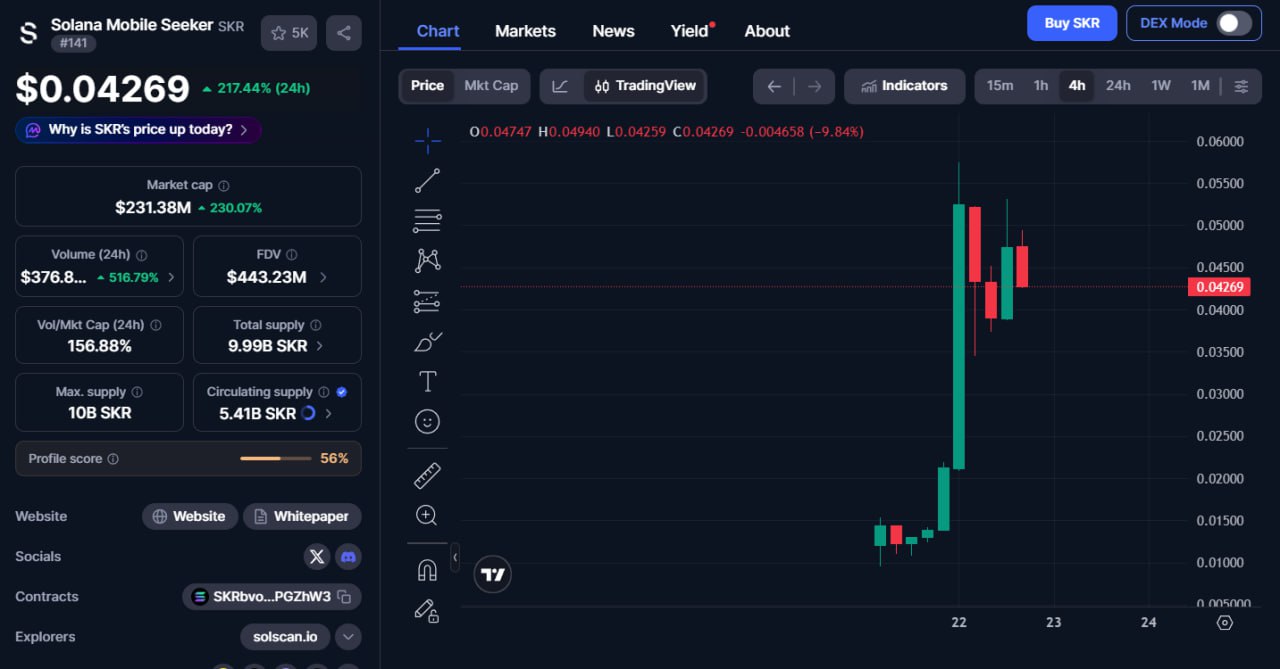The height and width of the screenshot is (669, 1280).
Task: Select the 1h timeframe option
Action: pos(1041,86)
